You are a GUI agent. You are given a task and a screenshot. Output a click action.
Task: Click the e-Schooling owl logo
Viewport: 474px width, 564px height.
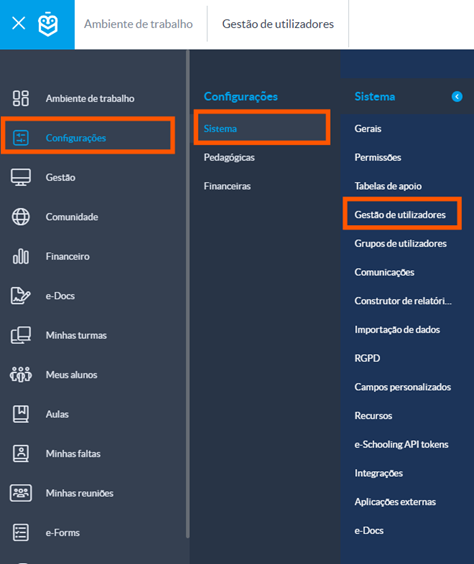coord(48,24)
